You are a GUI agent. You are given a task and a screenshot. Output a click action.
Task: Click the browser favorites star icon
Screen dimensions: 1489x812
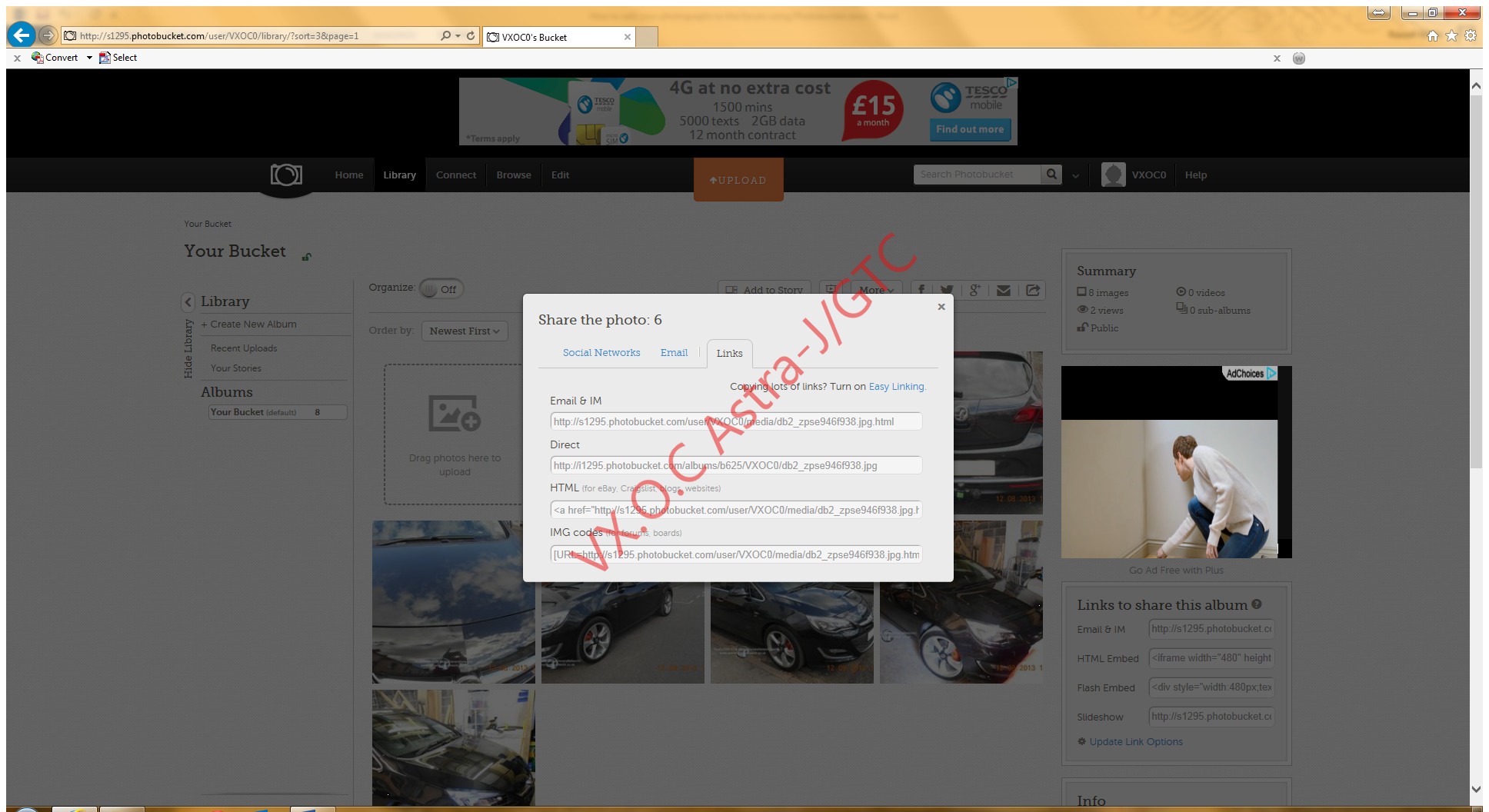(x=1451, y=35)
